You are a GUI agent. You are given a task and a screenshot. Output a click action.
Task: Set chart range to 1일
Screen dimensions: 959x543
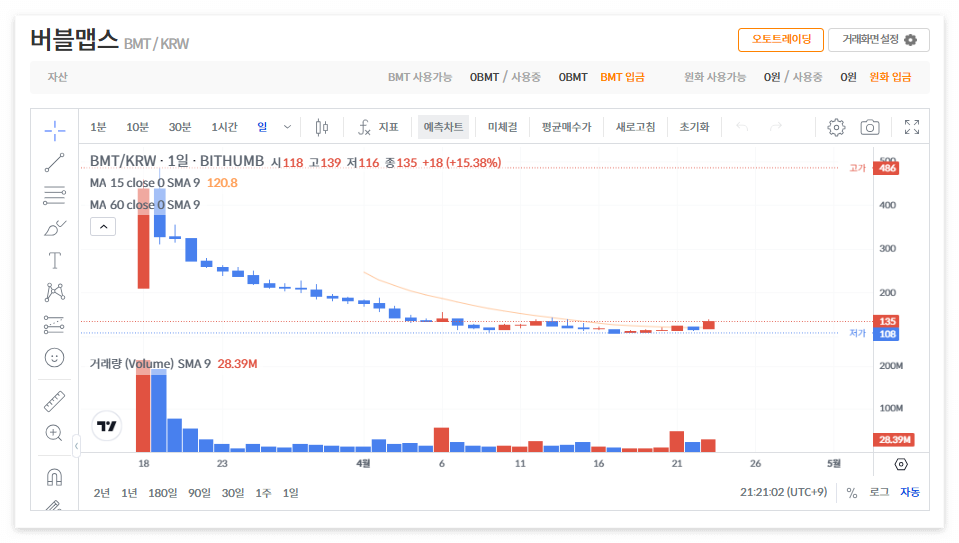point(291,493)
